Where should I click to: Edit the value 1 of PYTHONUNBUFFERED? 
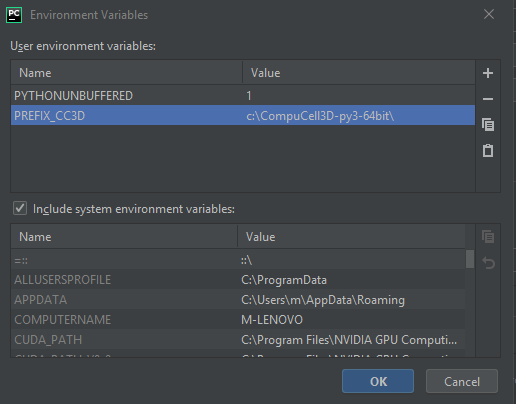(359, 96)
